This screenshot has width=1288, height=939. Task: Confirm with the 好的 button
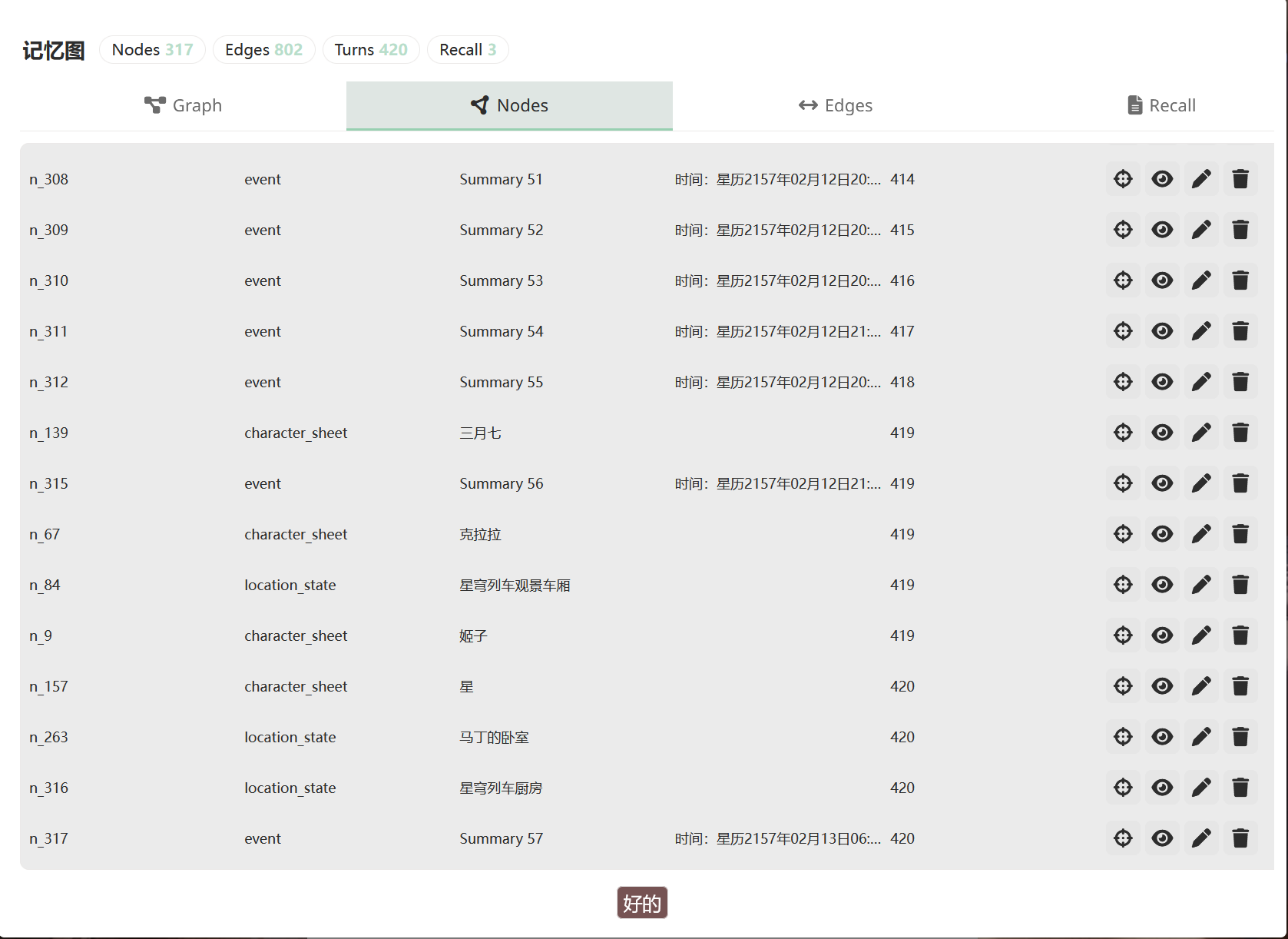click(x=642, y=903)
